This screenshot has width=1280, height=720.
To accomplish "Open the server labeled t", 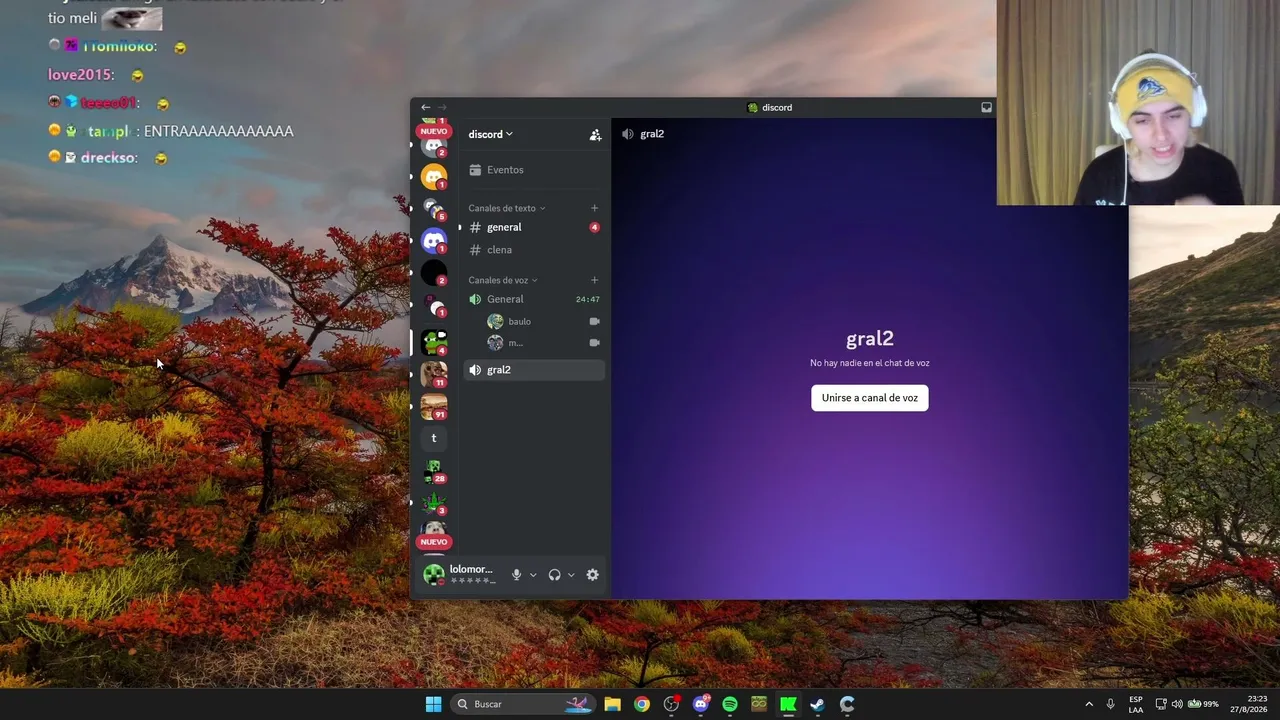I will pos(434,438).
